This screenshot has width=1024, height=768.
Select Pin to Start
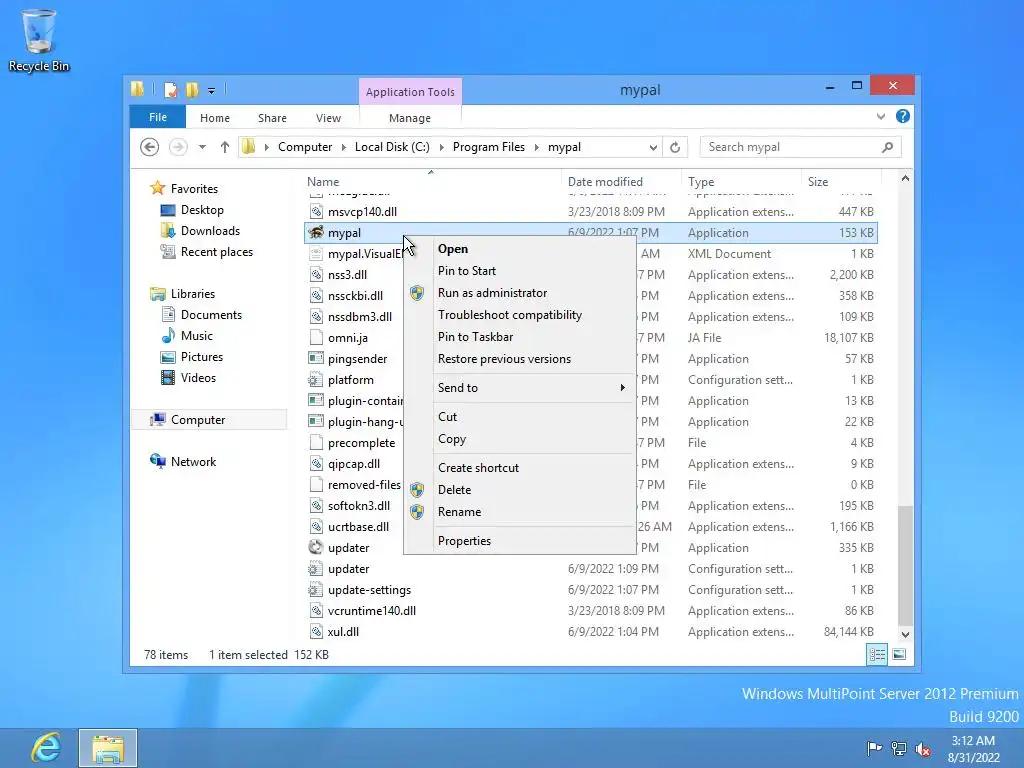[520, 271]
